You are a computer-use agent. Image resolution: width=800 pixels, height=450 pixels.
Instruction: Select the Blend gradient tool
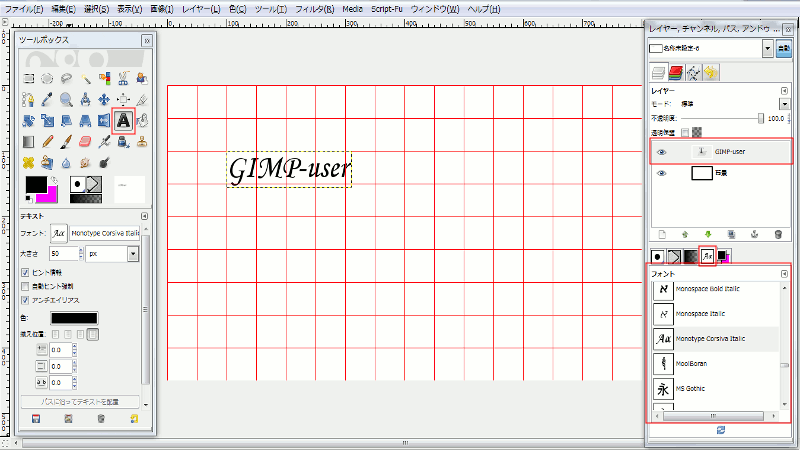[x=29, y=142]
